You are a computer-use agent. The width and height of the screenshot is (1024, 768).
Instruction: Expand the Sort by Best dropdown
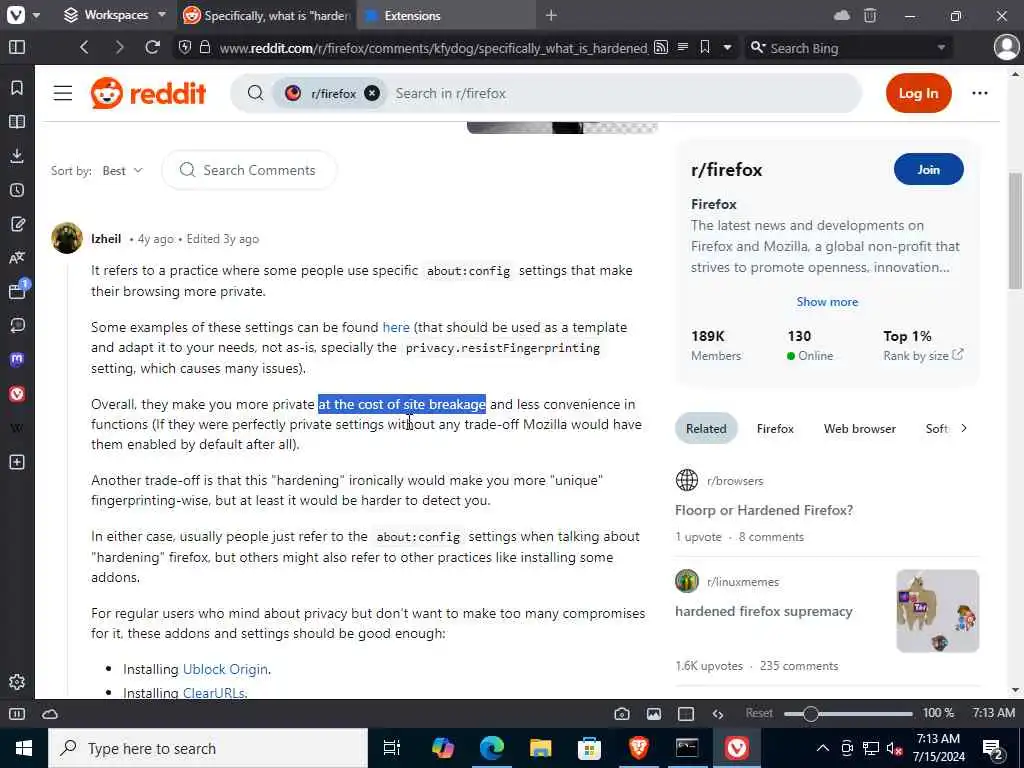[122, 170]
